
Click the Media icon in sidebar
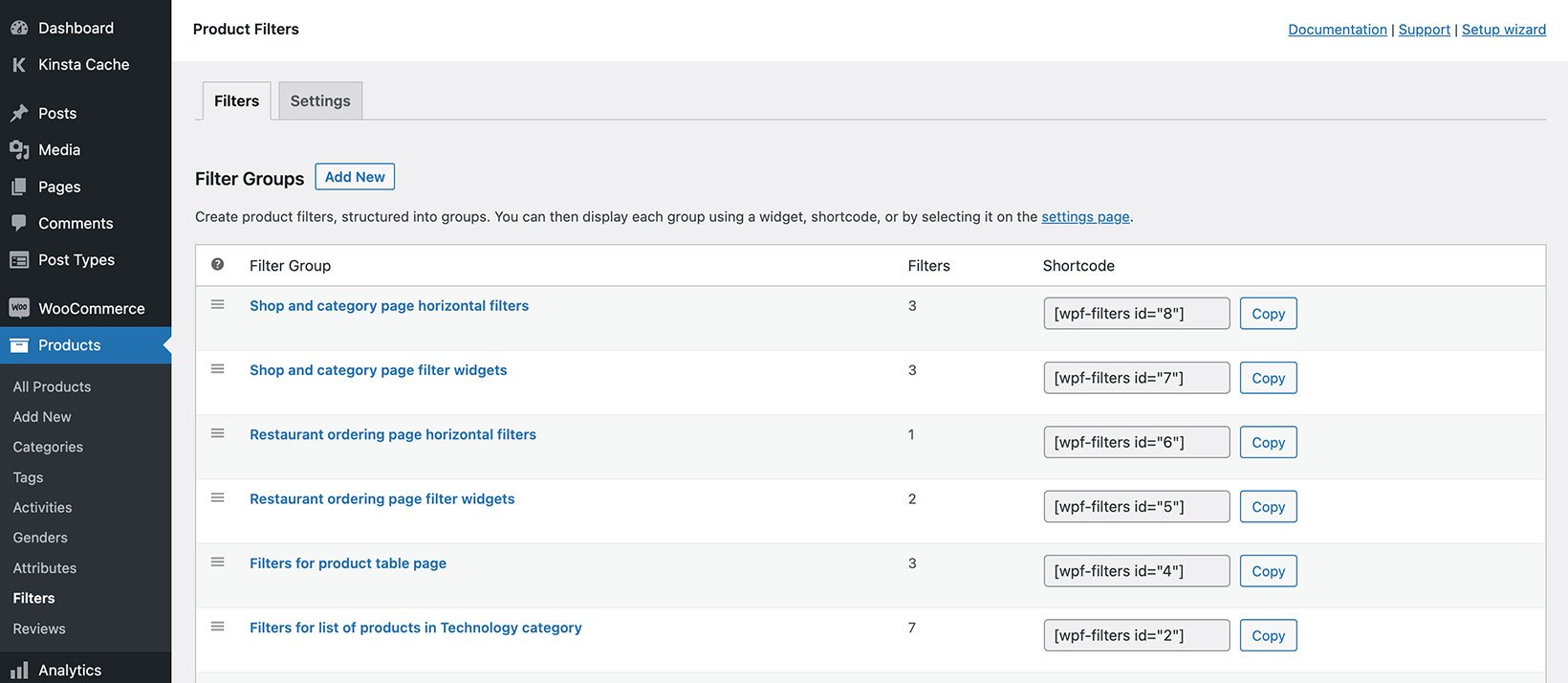(19, 149)
